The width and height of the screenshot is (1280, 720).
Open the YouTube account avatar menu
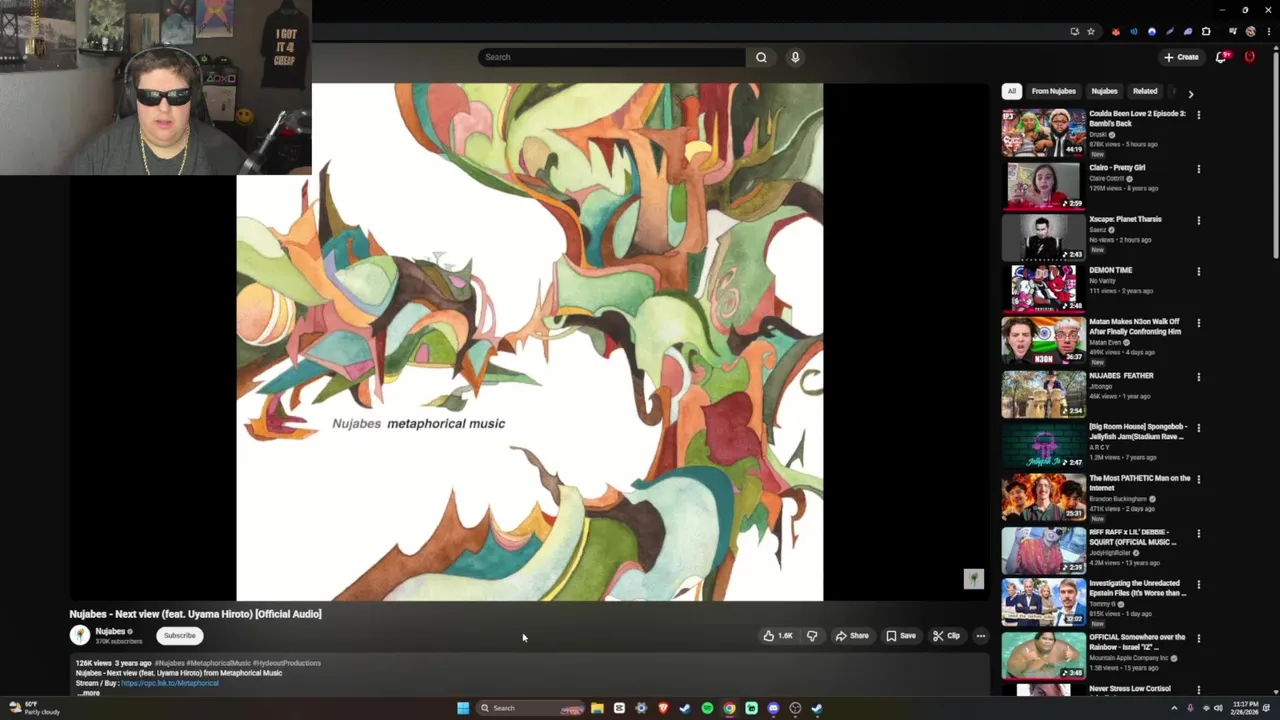[1249, 57]
